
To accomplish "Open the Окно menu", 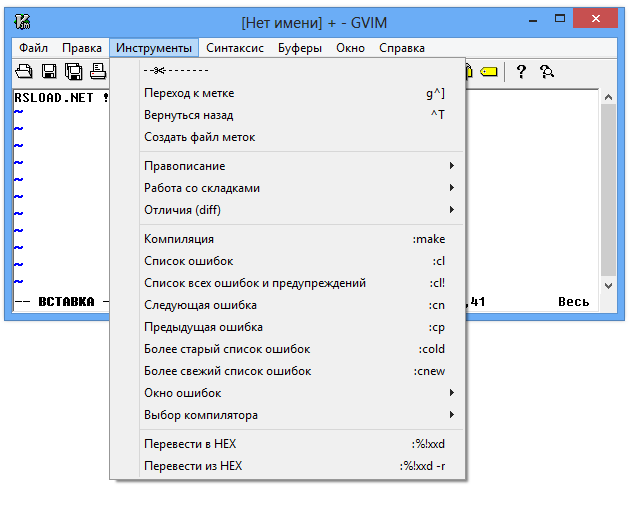I will click(350, 48).
